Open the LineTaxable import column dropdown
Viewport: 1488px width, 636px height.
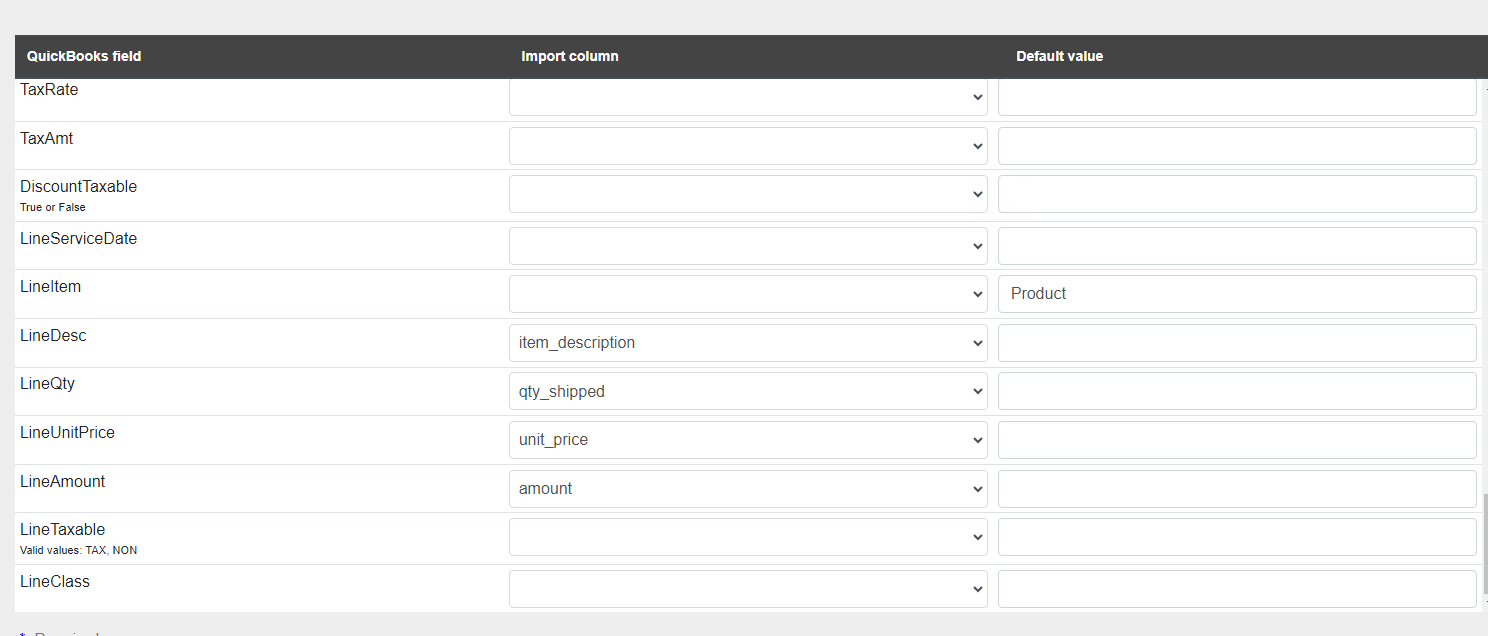[748, 537]
